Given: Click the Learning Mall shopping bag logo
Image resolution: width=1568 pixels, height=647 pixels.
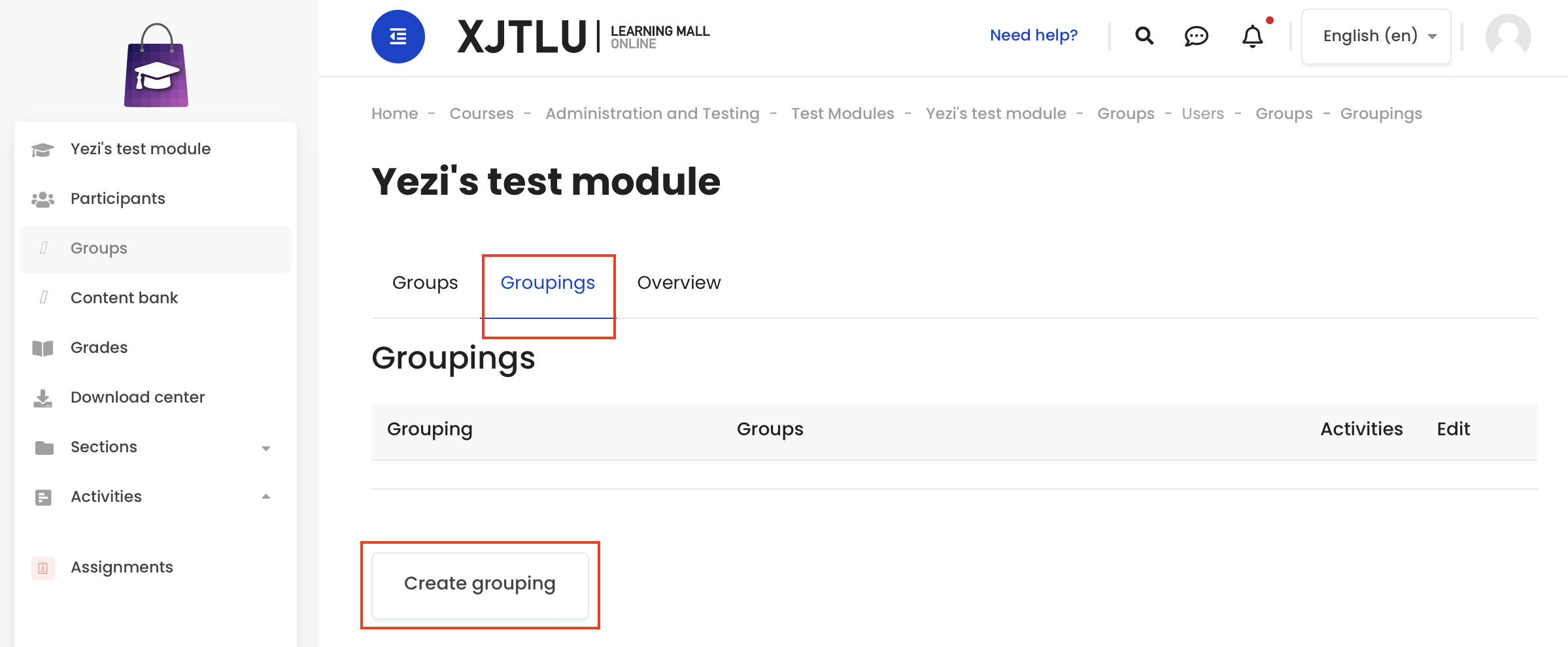Looking at the screenshot, I should pyautogui.click(x=156, y=65).
